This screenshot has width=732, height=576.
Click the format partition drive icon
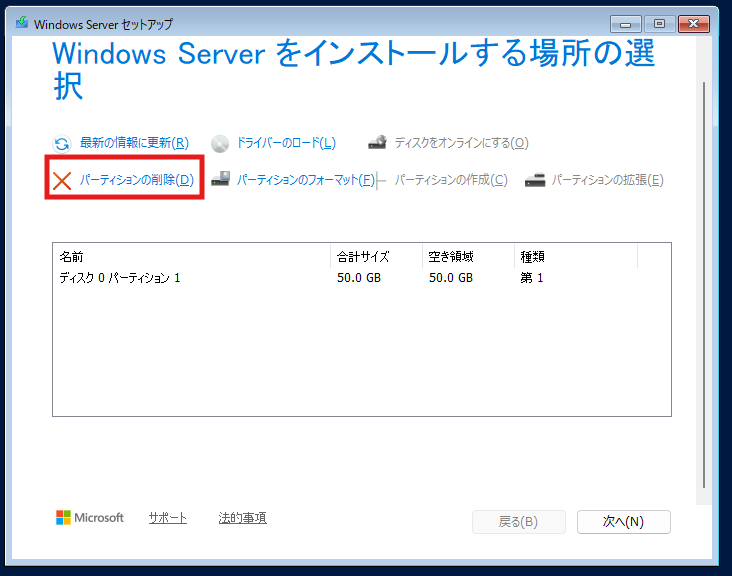pyautogui.click(x=220, y=179)
